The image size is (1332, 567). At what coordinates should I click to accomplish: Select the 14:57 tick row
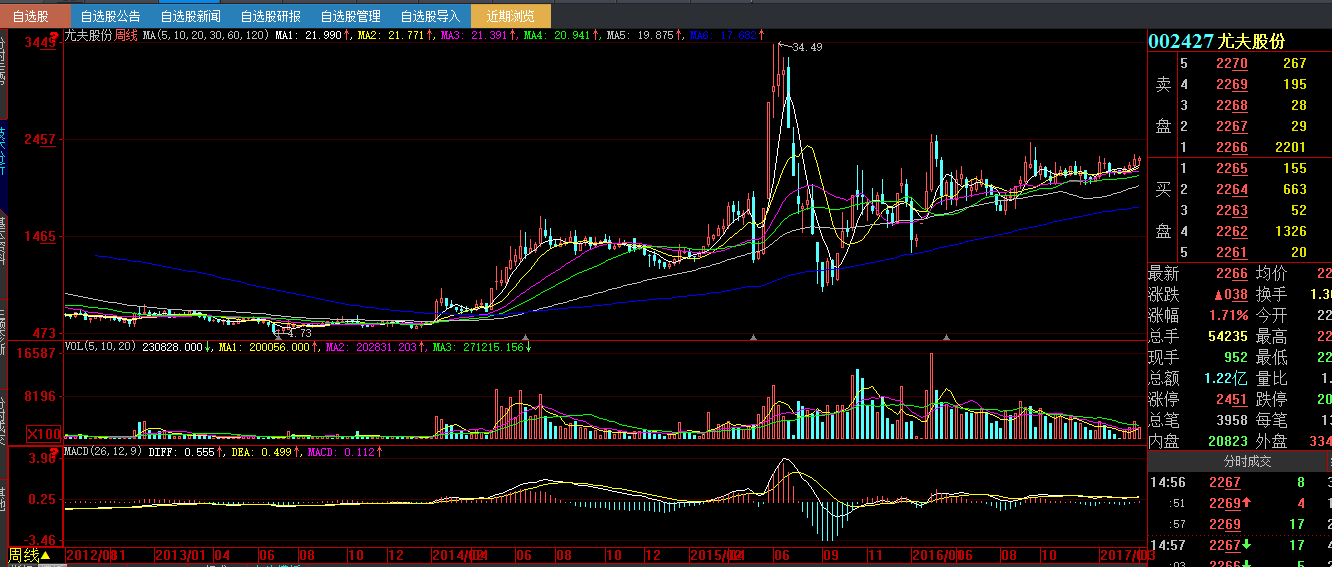[x=1239, y=545]
